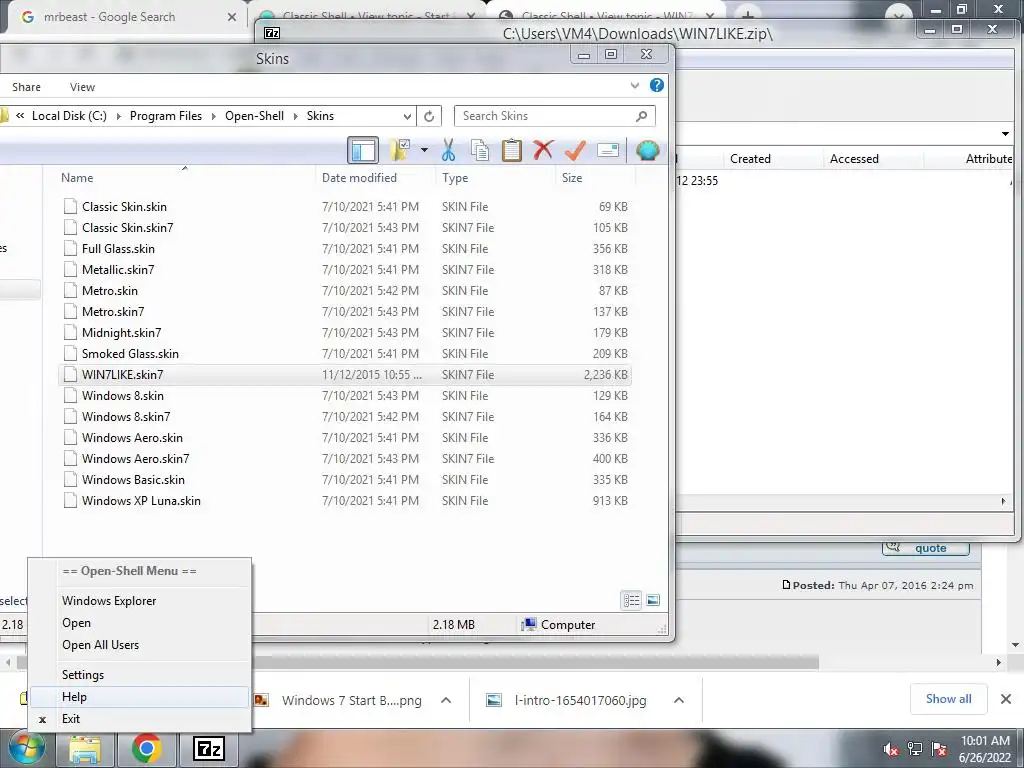Click the magnifier icon in Search Skins

tap(641, 116)
